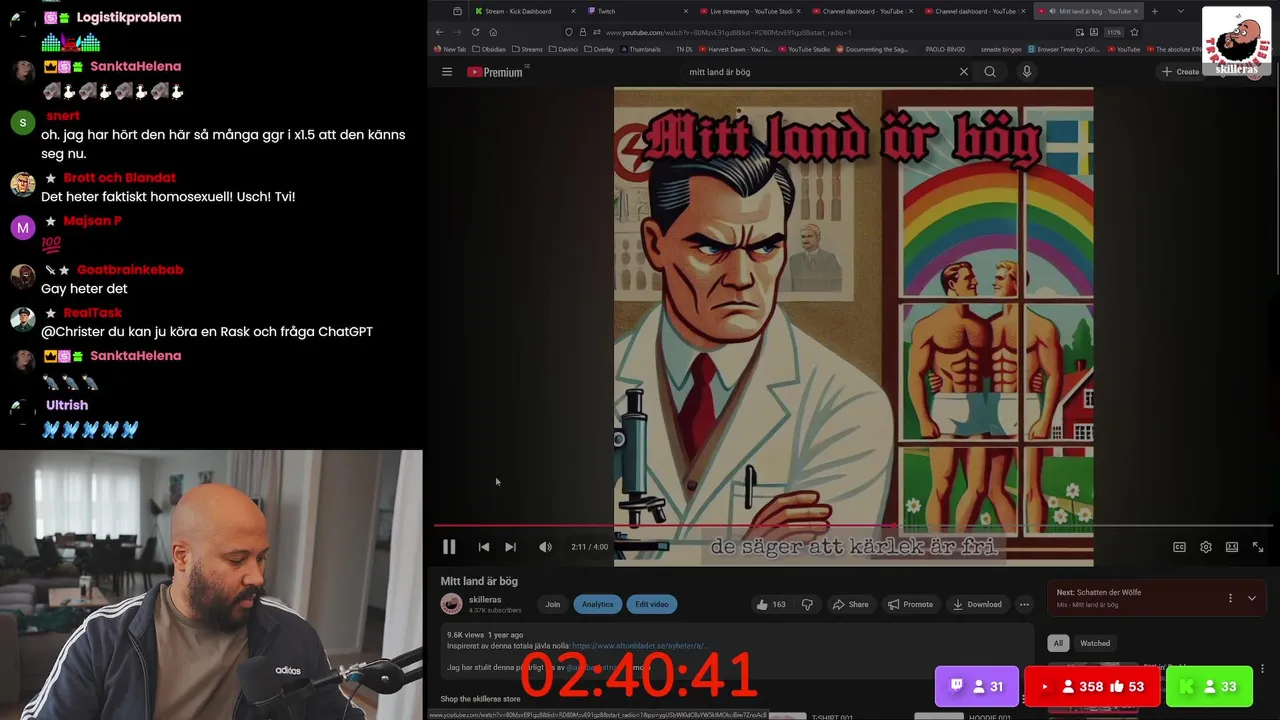Switch player to theater mode
1280x720 pixels.
pos(1232,547)
